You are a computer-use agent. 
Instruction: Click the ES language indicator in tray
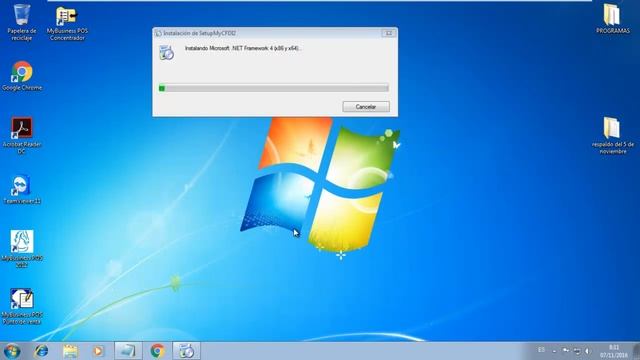[541, 350]
